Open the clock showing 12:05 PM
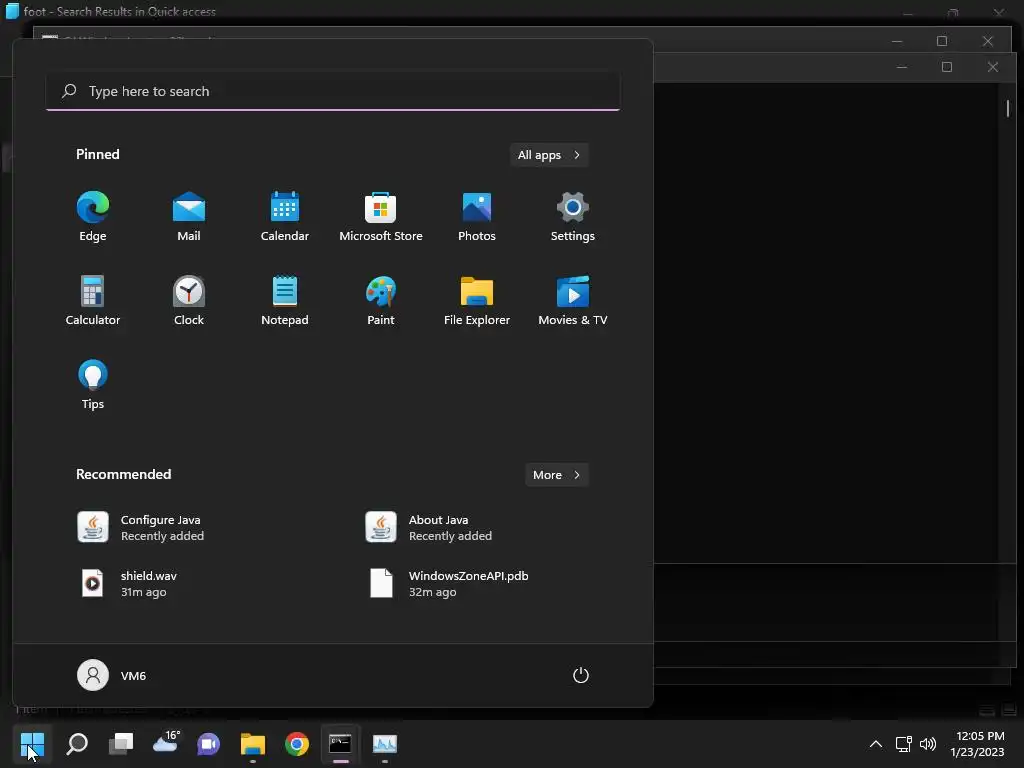Image resolution: width=1024 pixels, height=768 pixels. click(978, 744)
